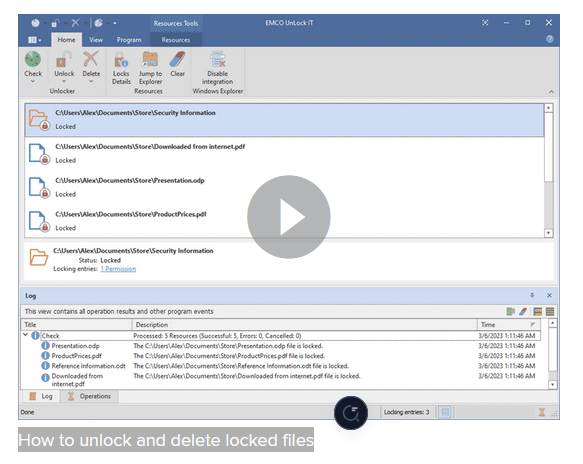The width and height of the screenshot is (583, 464).
Task: Expand the Check button dropdown arrow in ribbon
Action: 33,81
